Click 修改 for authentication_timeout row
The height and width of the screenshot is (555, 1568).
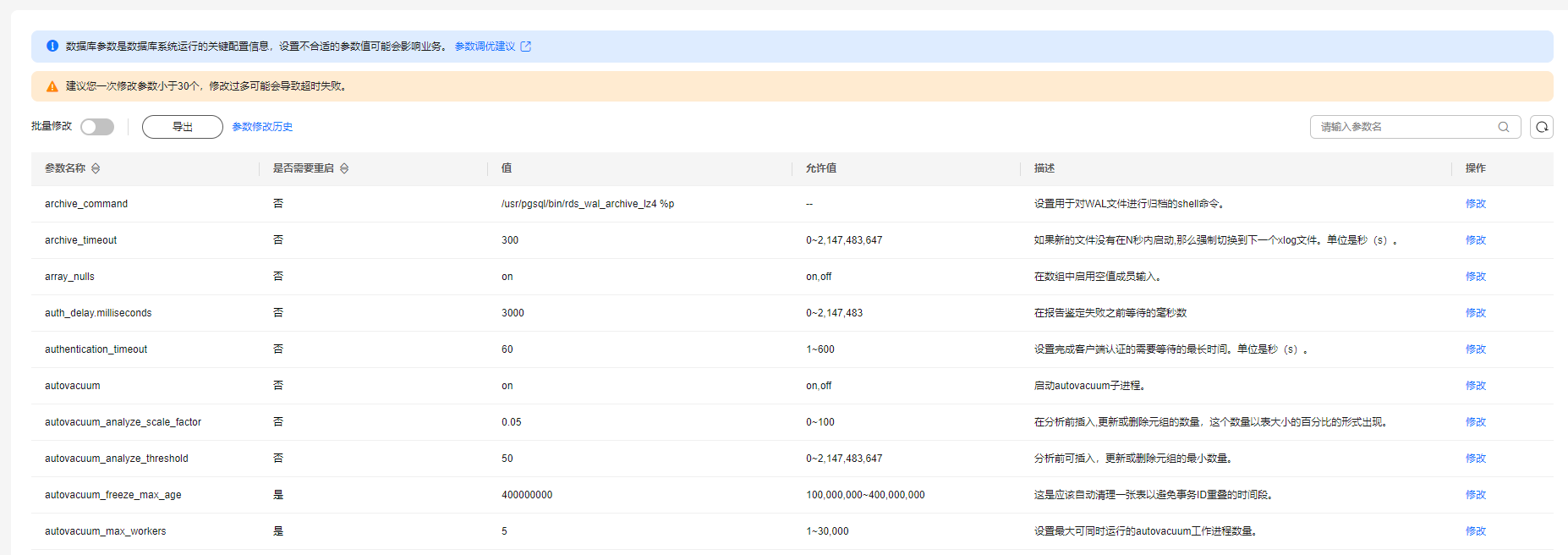coord(1475,349)
